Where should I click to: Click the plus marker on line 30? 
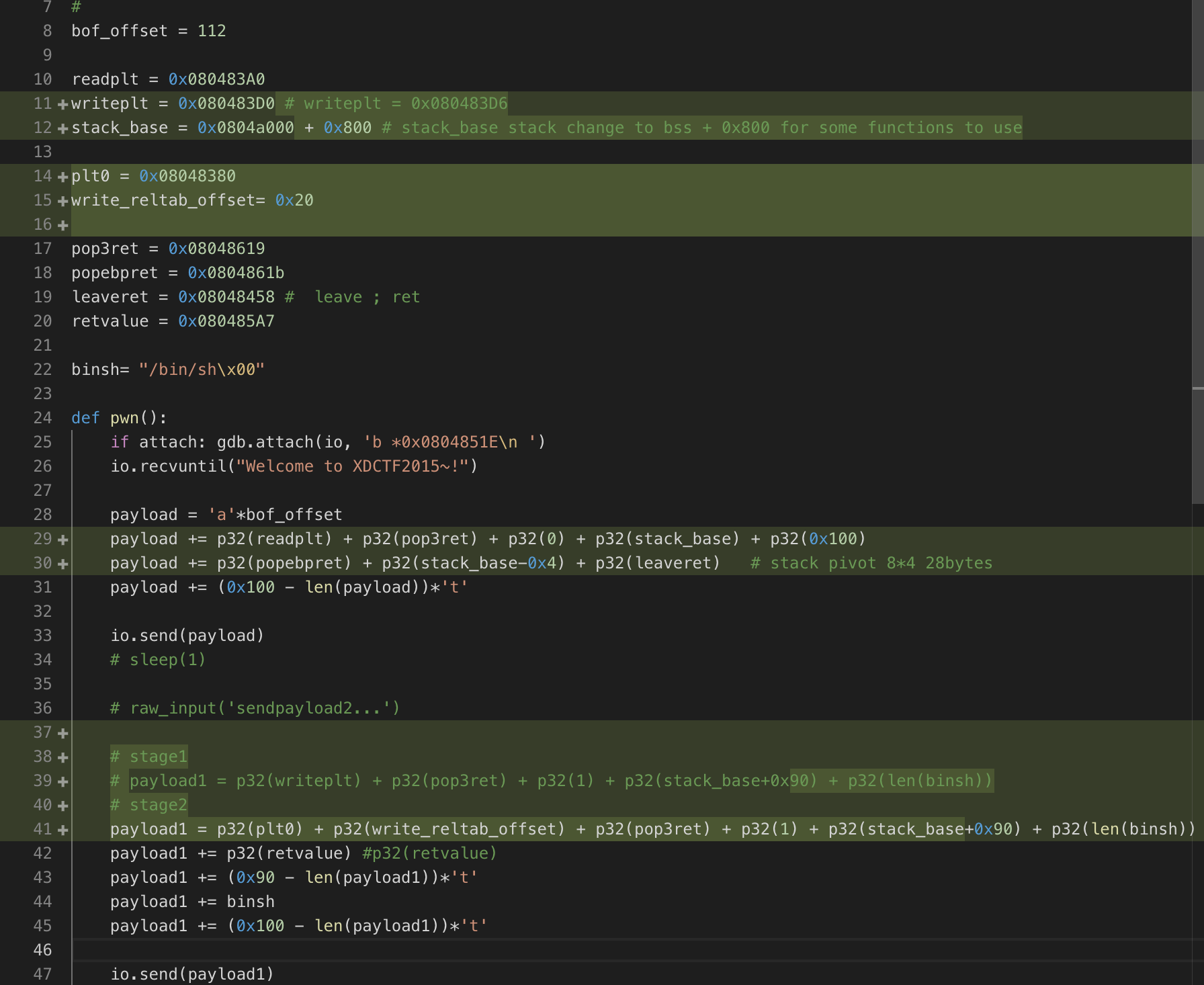(62, 564)
